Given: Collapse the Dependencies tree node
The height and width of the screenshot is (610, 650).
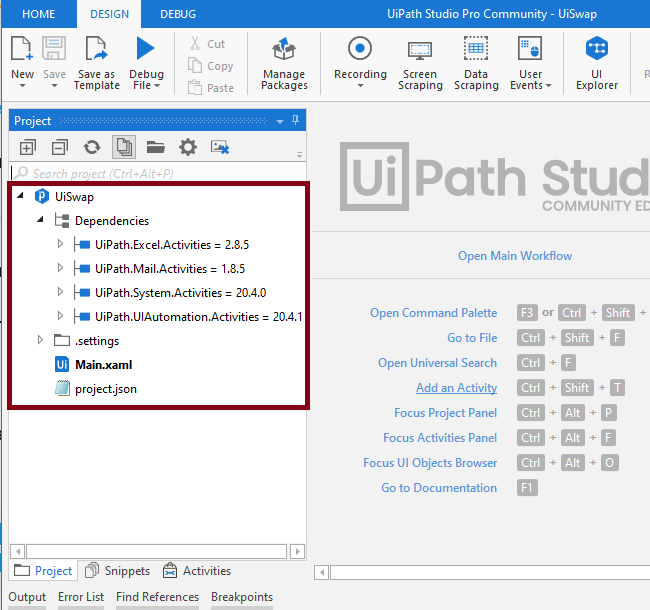Looking at the screenshot, I should click(x=40, y=220).
